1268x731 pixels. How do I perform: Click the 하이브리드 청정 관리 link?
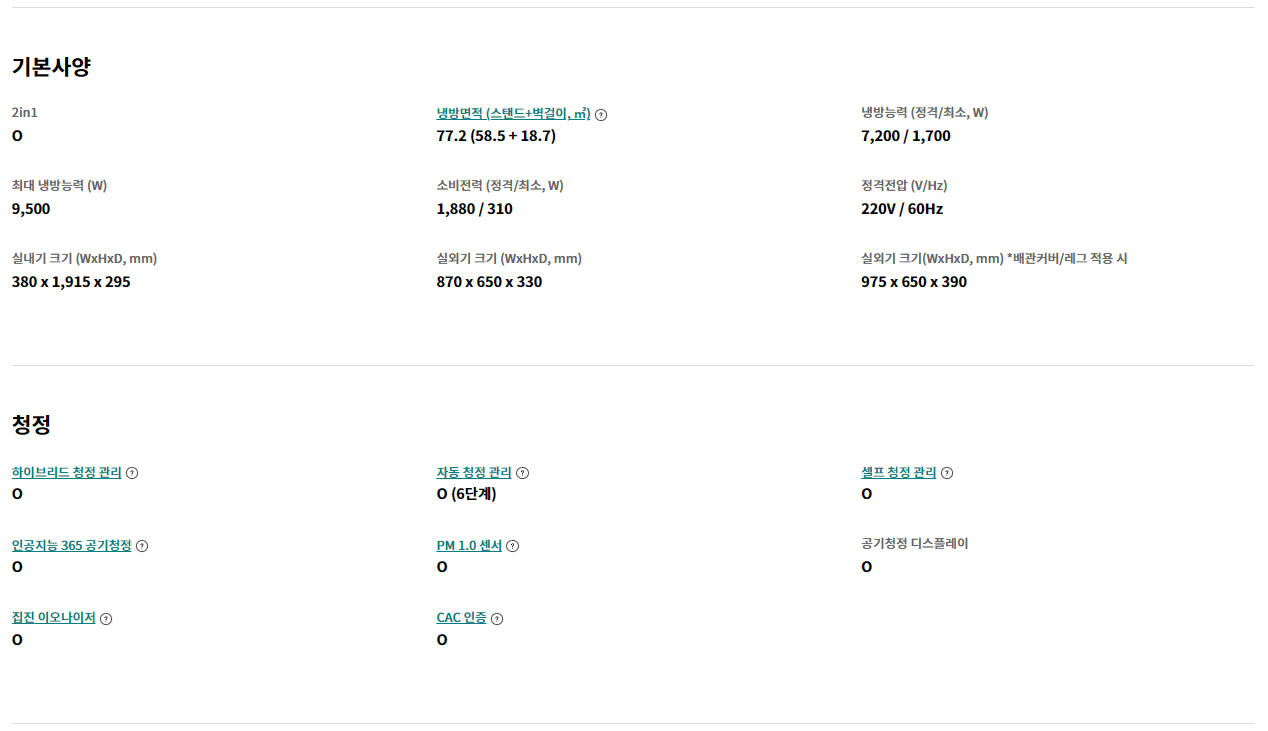click(66, 472)
